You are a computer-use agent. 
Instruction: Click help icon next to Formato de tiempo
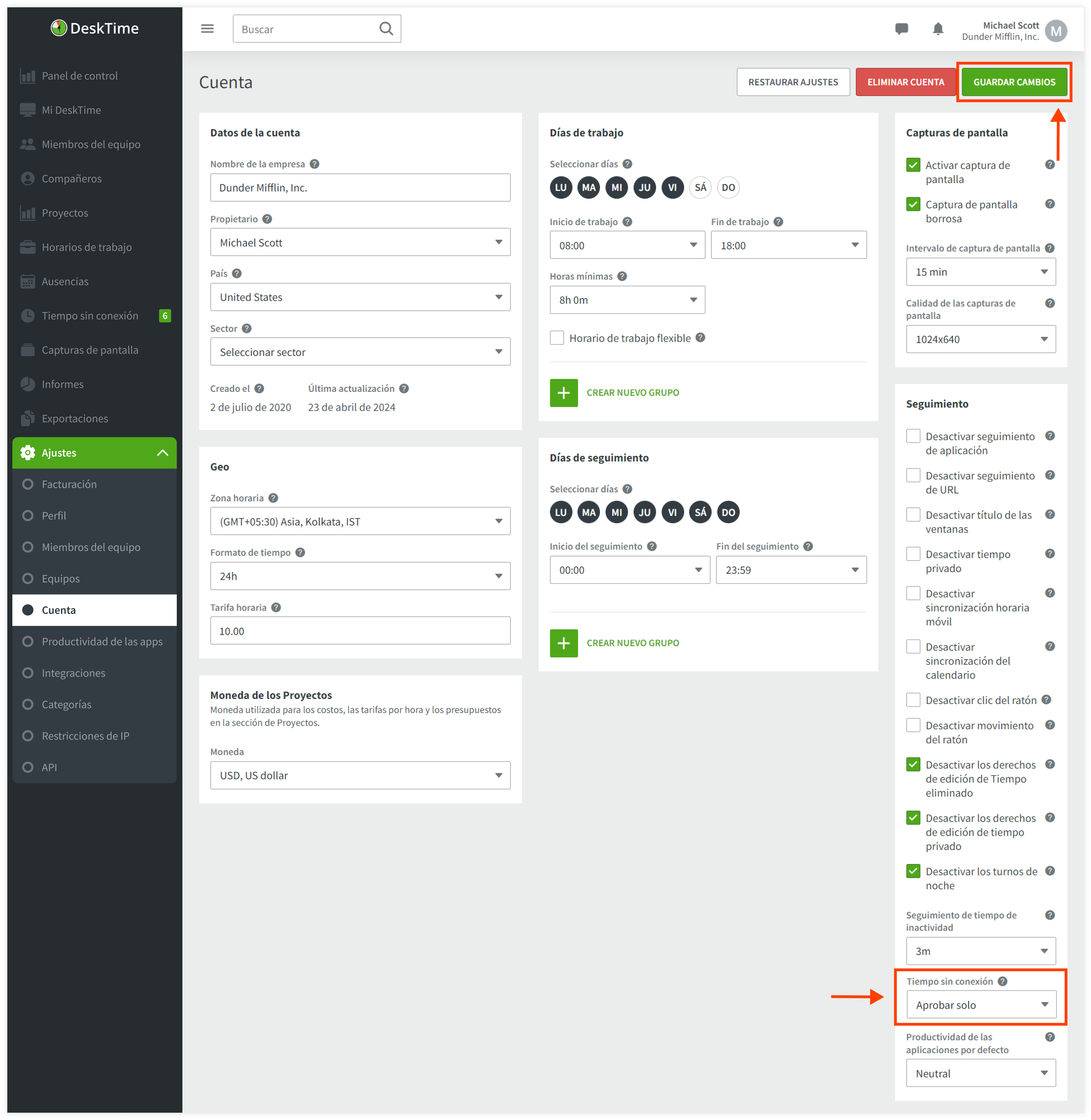[300, 553]
